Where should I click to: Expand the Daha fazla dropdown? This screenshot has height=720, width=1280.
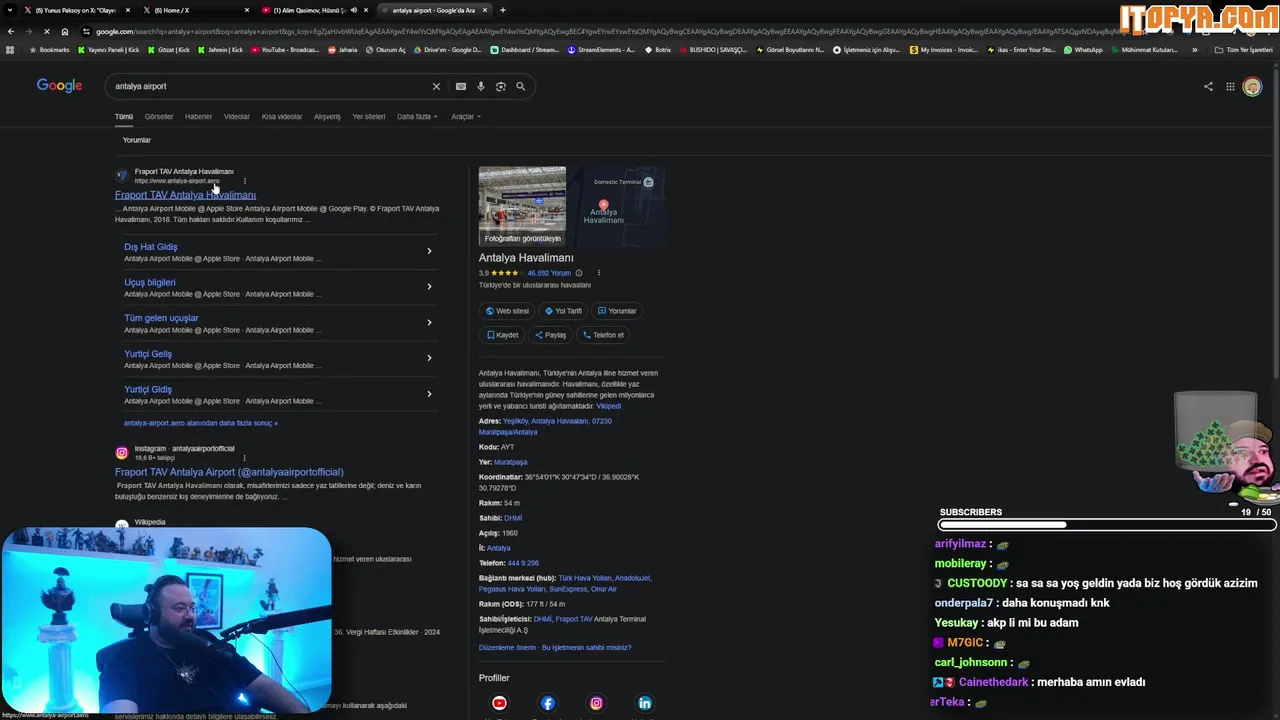click(417, 117)
